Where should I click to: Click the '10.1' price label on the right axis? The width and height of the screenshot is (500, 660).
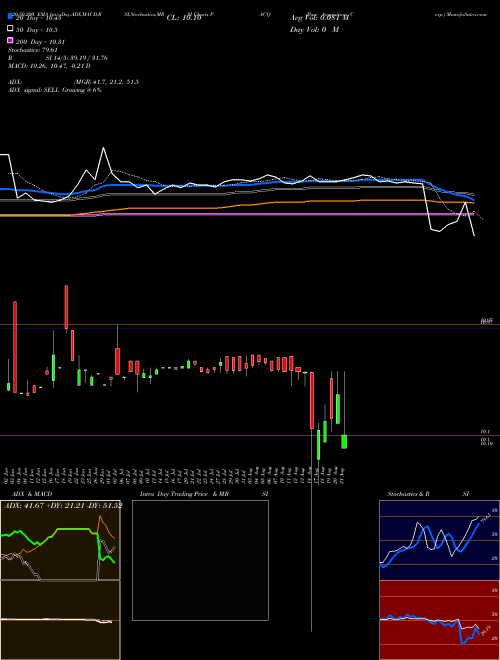coord(485,431)
